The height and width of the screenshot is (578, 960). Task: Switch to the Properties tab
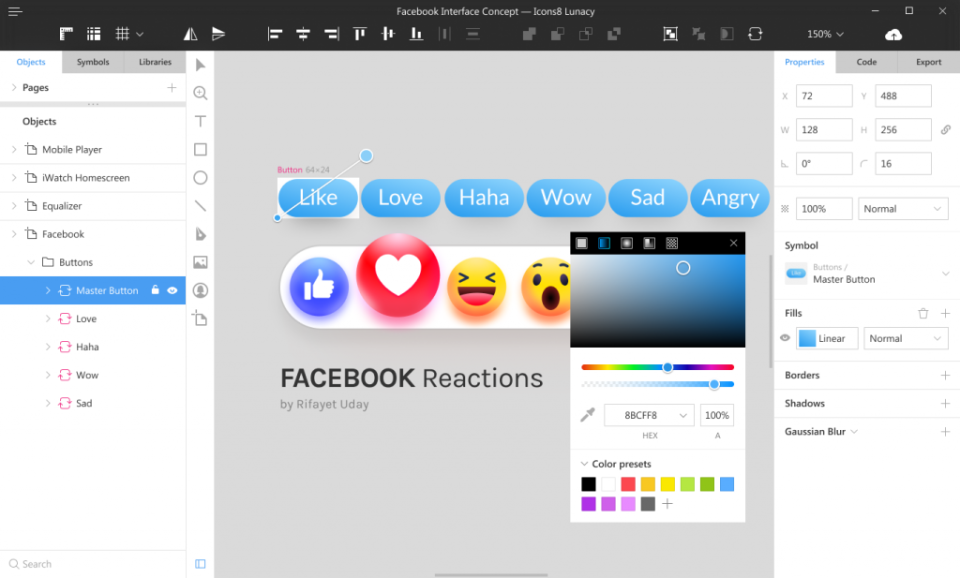[x=804, y=62]
